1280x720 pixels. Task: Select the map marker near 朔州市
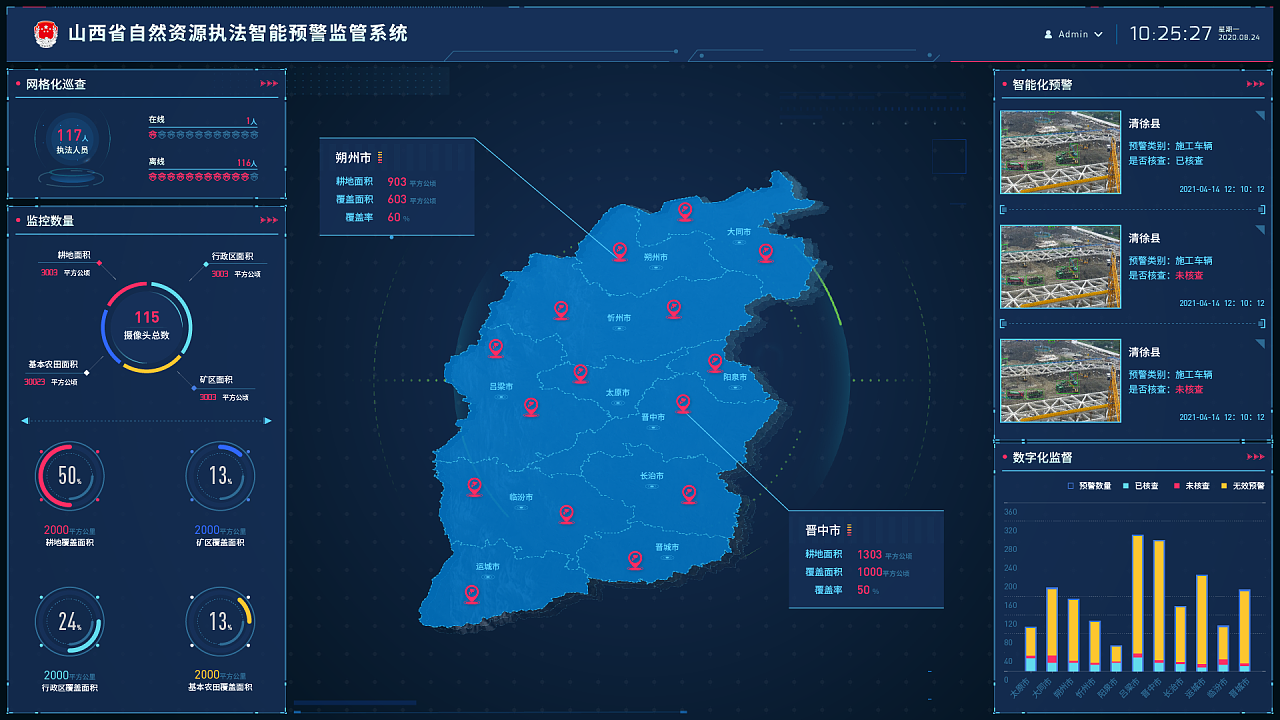(x=619, y=249)
